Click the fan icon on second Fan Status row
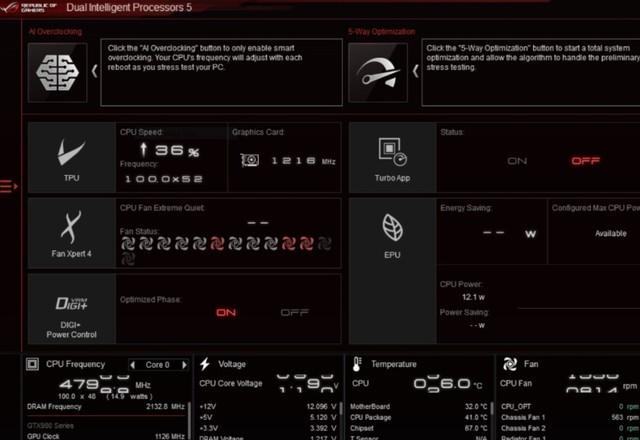 pyautogui.click(x=128, y=259)
